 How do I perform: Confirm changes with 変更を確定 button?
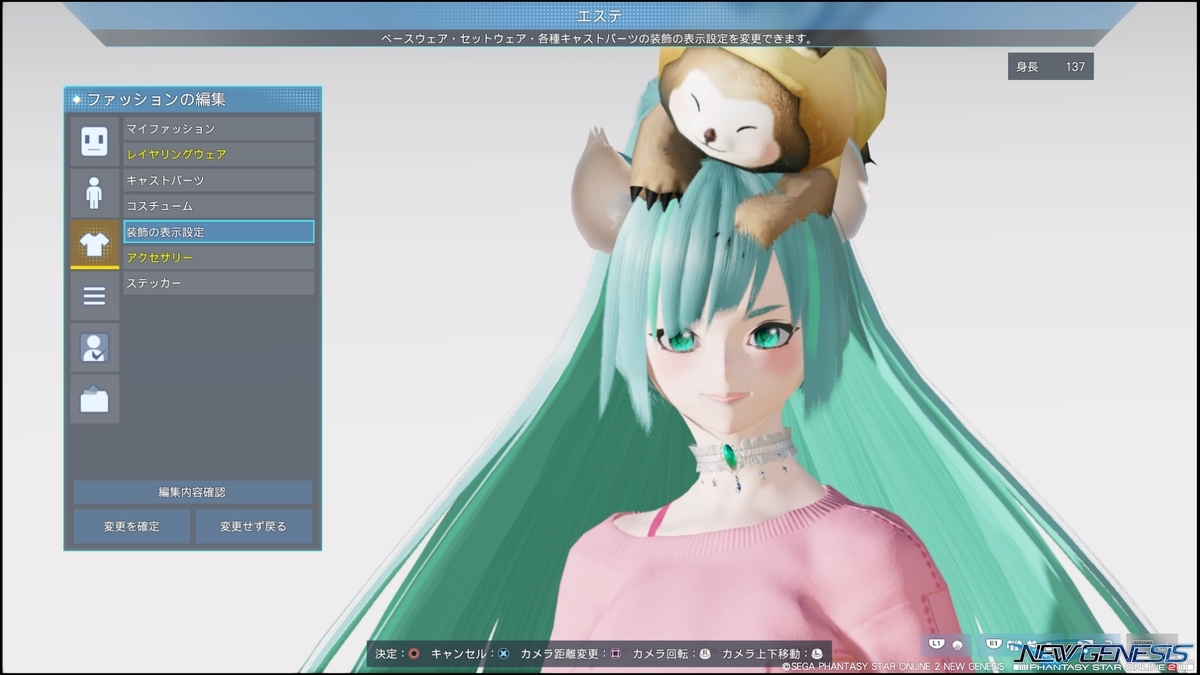point(131,526)
